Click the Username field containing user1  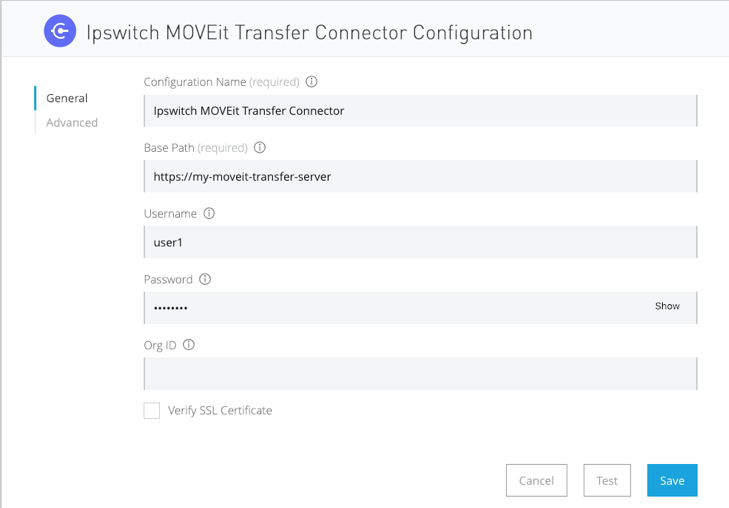pyautogui.click(x=420, y=242)
